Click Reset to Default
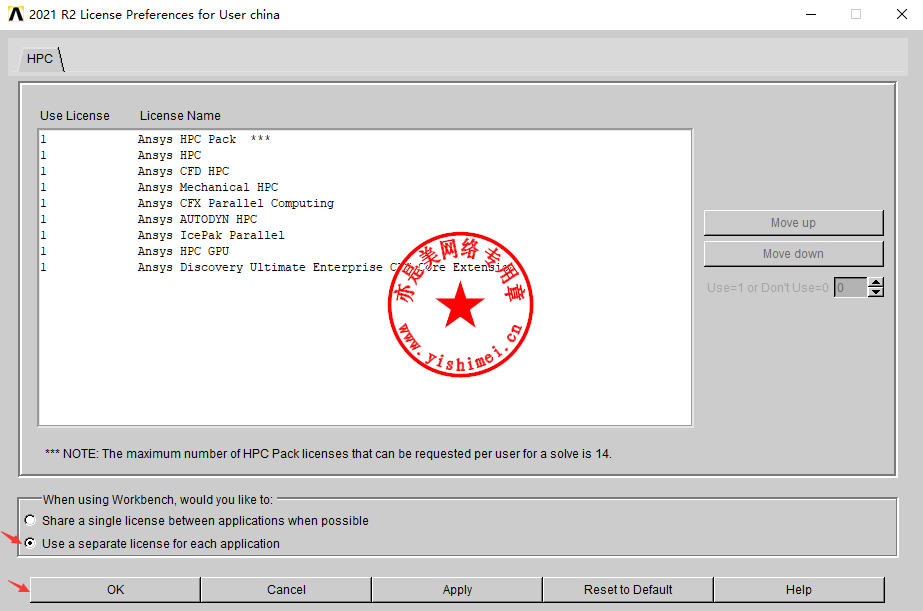The image size is (923, 611). coord(628,590)
